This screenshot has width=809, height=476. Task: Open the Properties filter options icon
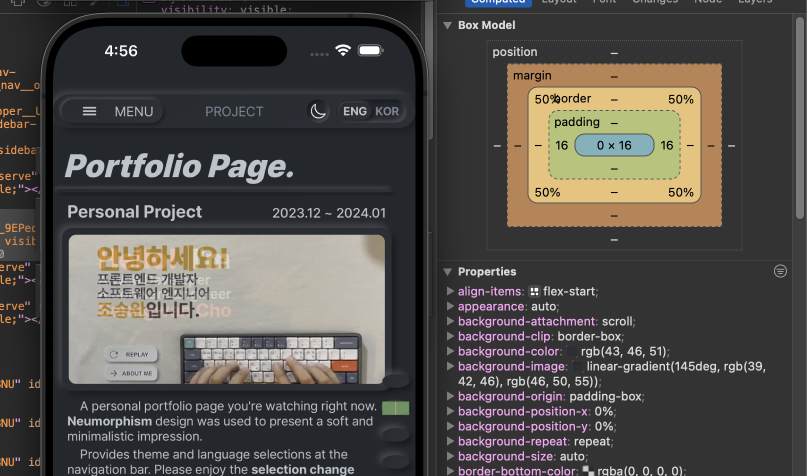(x=780, y=271)
